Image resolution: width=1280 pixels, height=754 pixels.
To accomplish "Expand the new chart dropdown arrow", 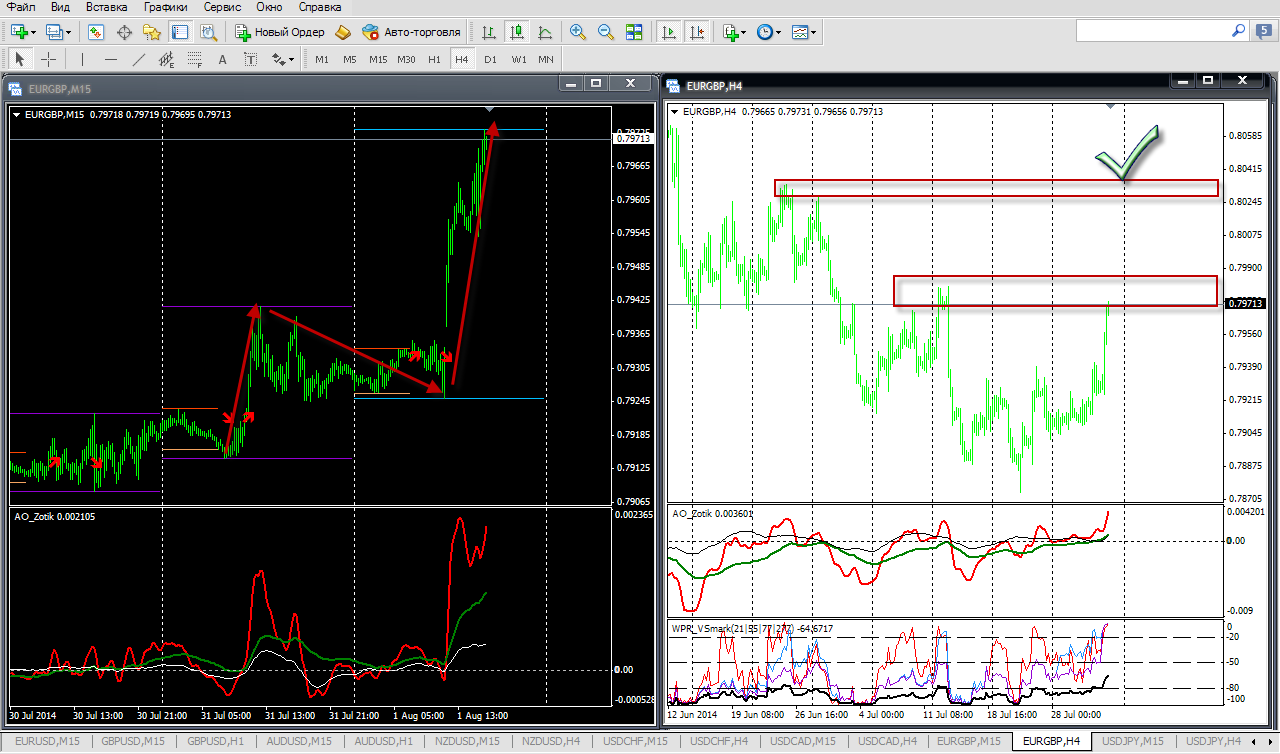I will (33, 33).
